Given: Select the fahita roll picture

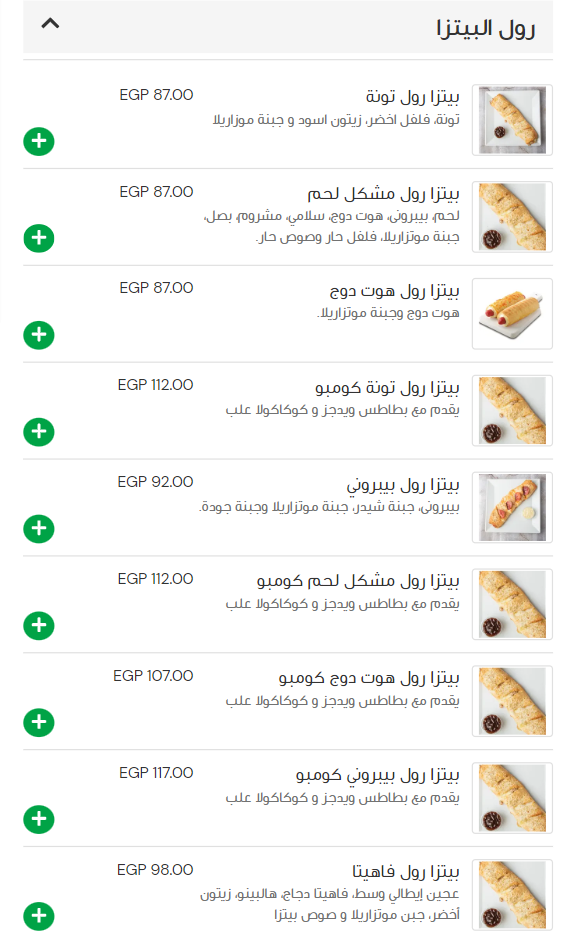Looking at the screenshot, I should tap(512, 896).
